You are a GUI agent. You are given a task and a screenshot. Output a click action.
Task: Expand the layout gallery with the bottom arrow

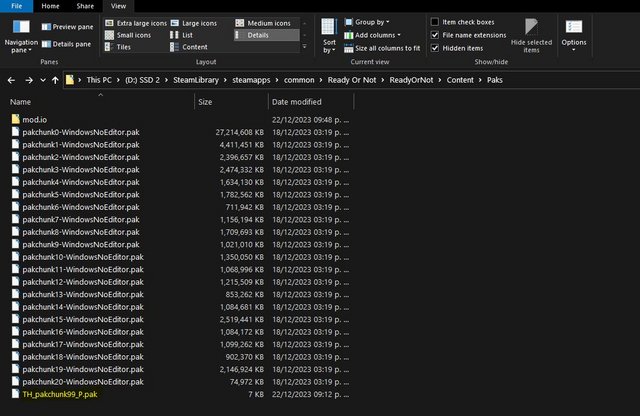coord(304,47)
